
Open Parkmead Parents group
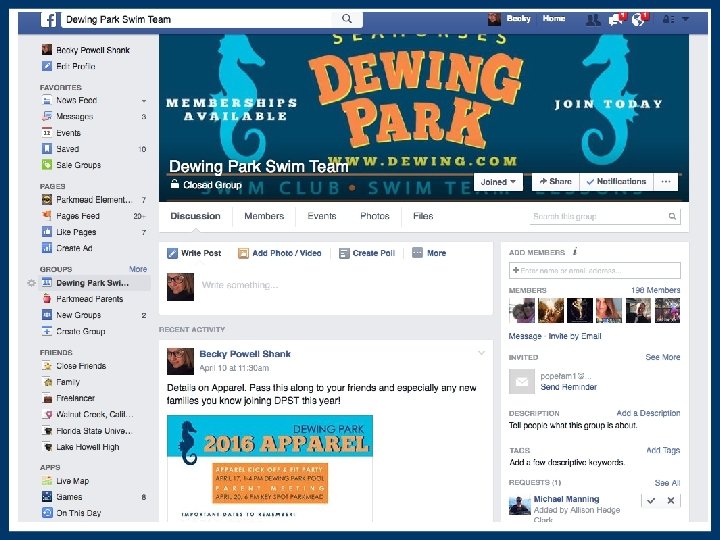[x=89, y=299]
